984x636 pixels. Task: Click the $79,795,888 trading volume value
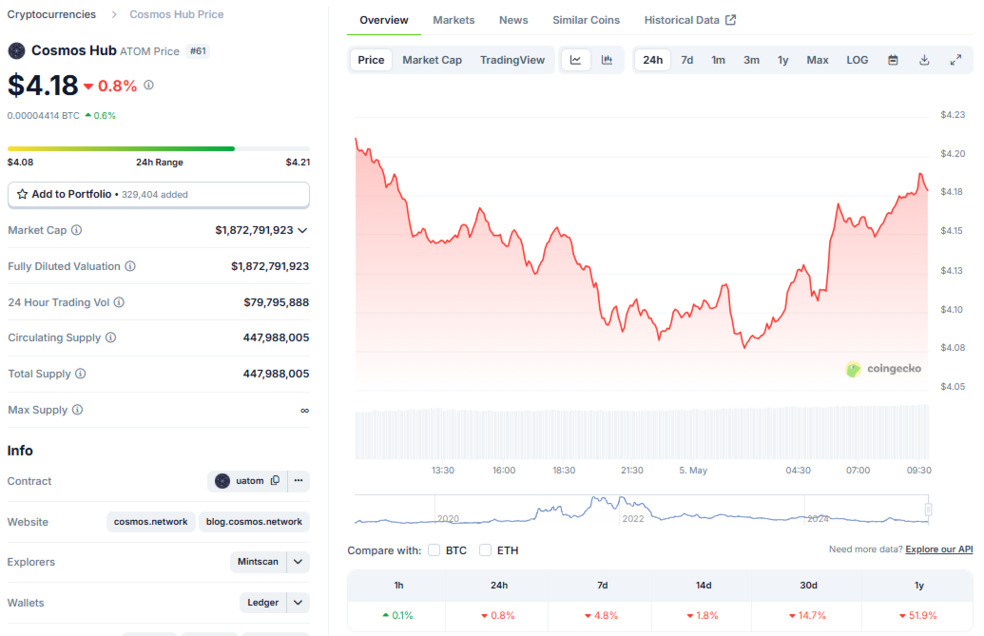click(x=276, y=302)
